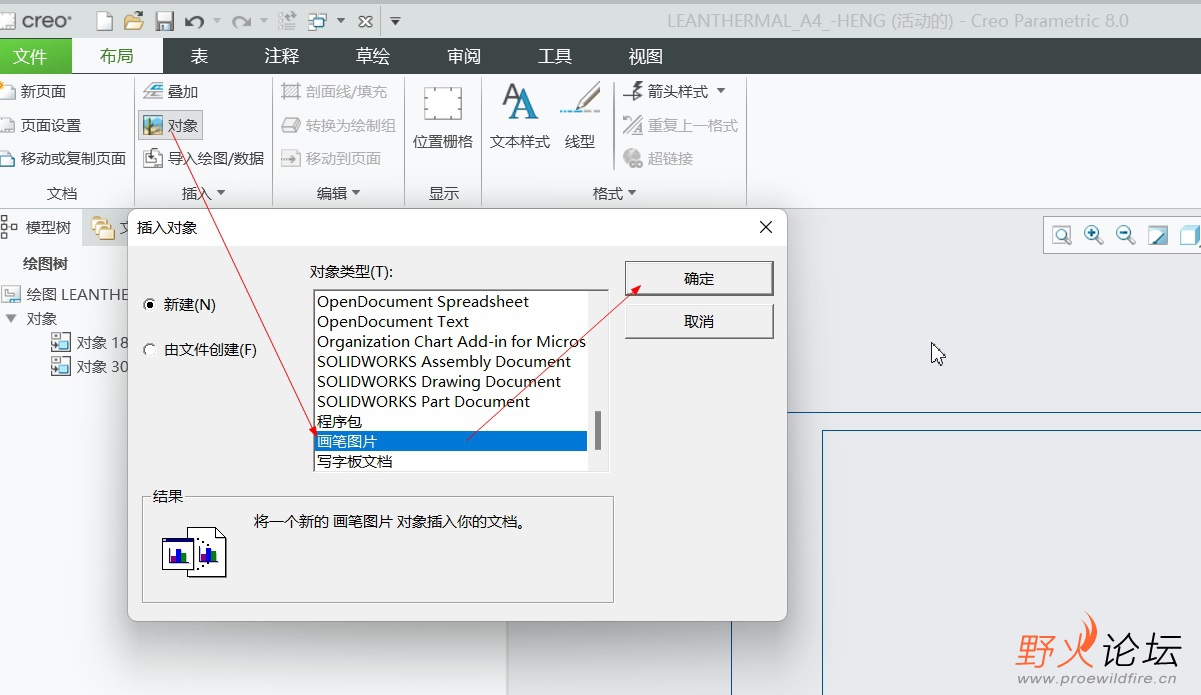1201x695 pixels.
Task: Click the display style cube icon
Action: (x=1189, y=235)
